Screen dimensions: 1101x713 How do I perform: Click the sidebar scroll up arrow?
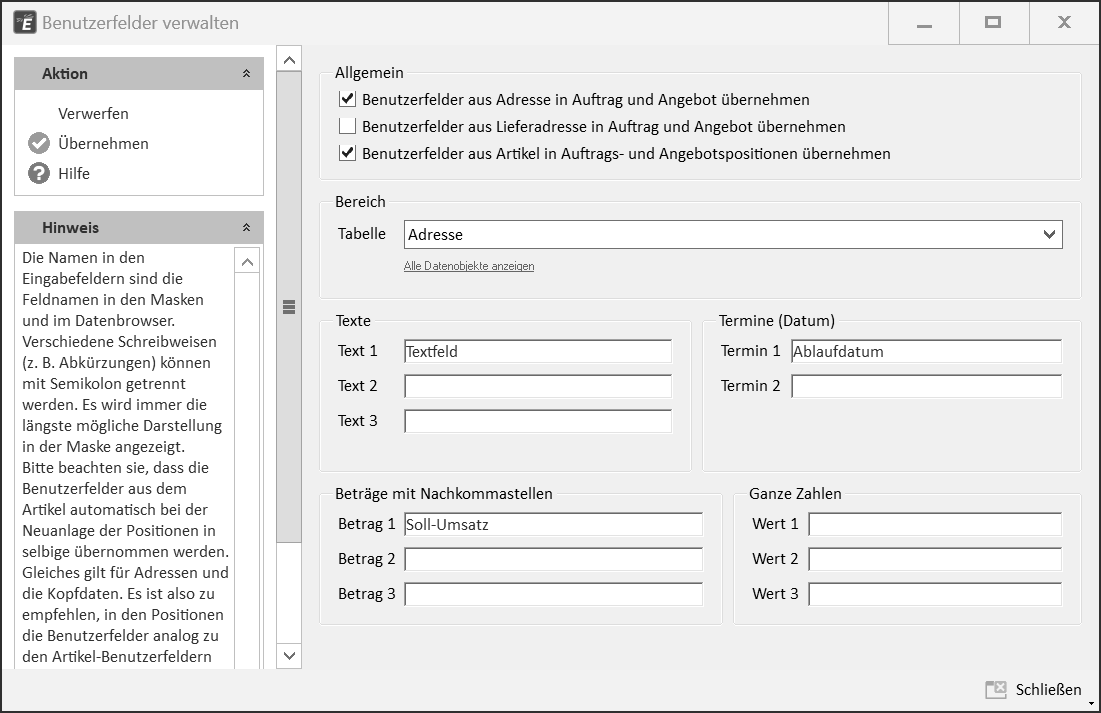tap(289, 60)
